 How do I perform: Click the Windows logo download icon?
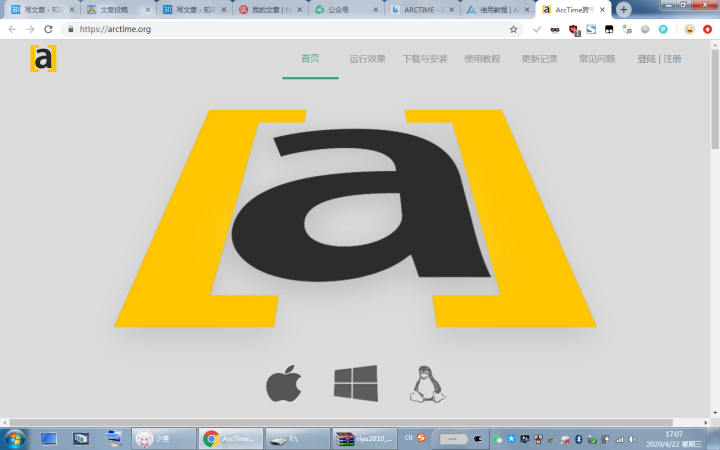point(356,383)
